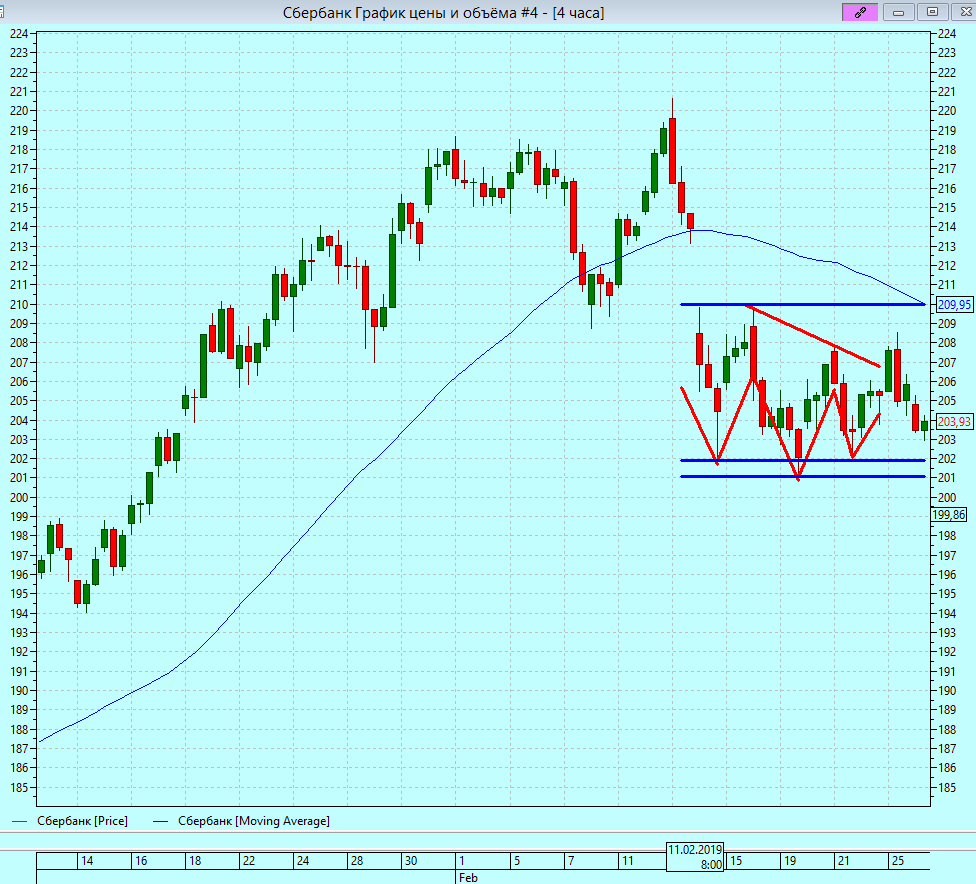Click the 224 label on the left price scale
Image resolution: width=976 pixels, height=884 pixels.
19,34
